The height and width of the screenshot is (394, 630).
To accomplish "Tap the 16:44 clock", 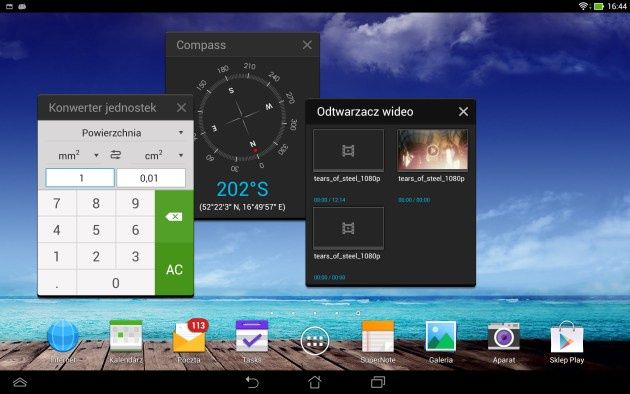I will click(x=617, y=6).
